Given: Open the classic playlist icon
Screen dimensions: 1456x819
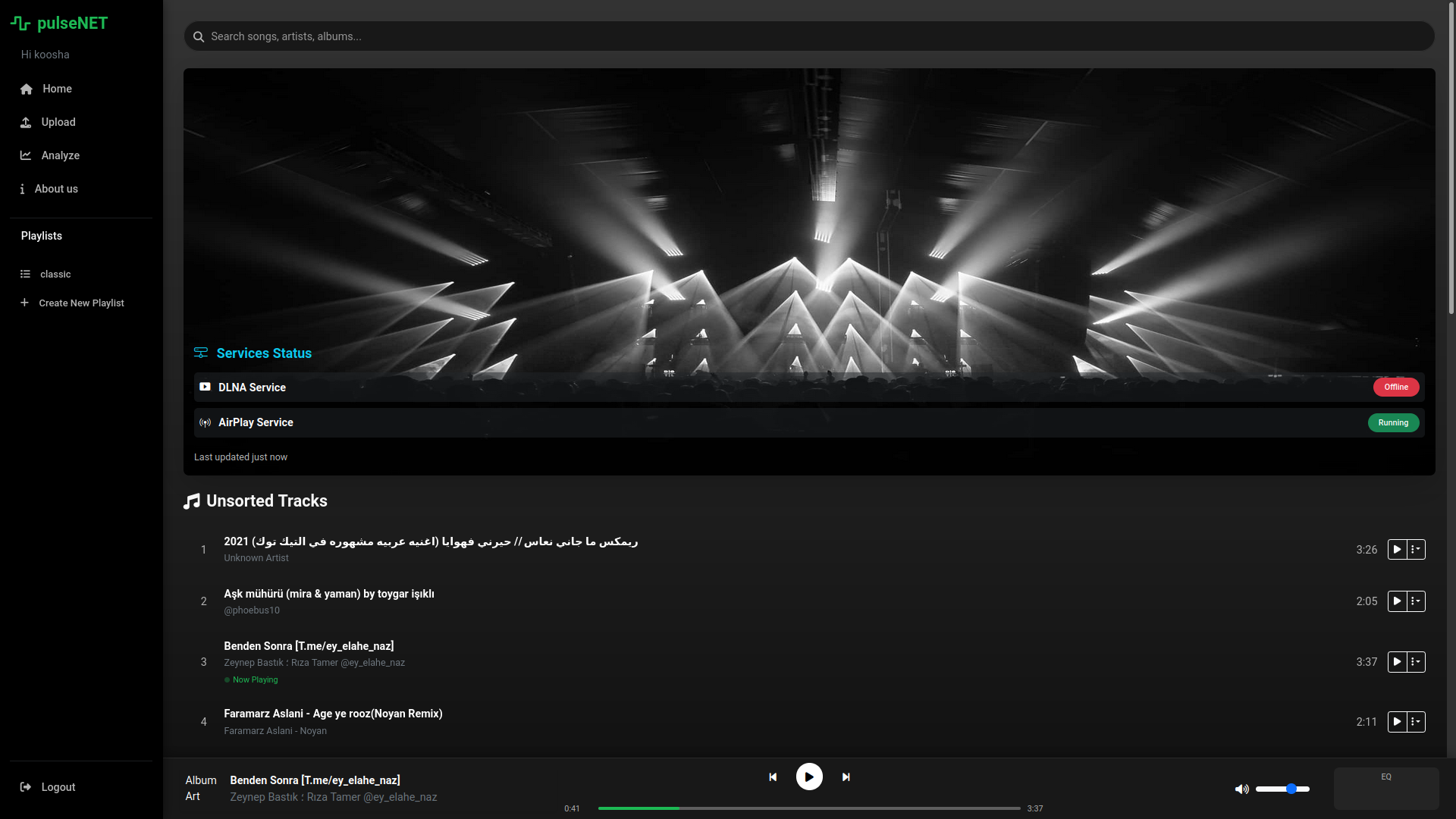Looking at the screenshot, I should [x=27, y=274].
